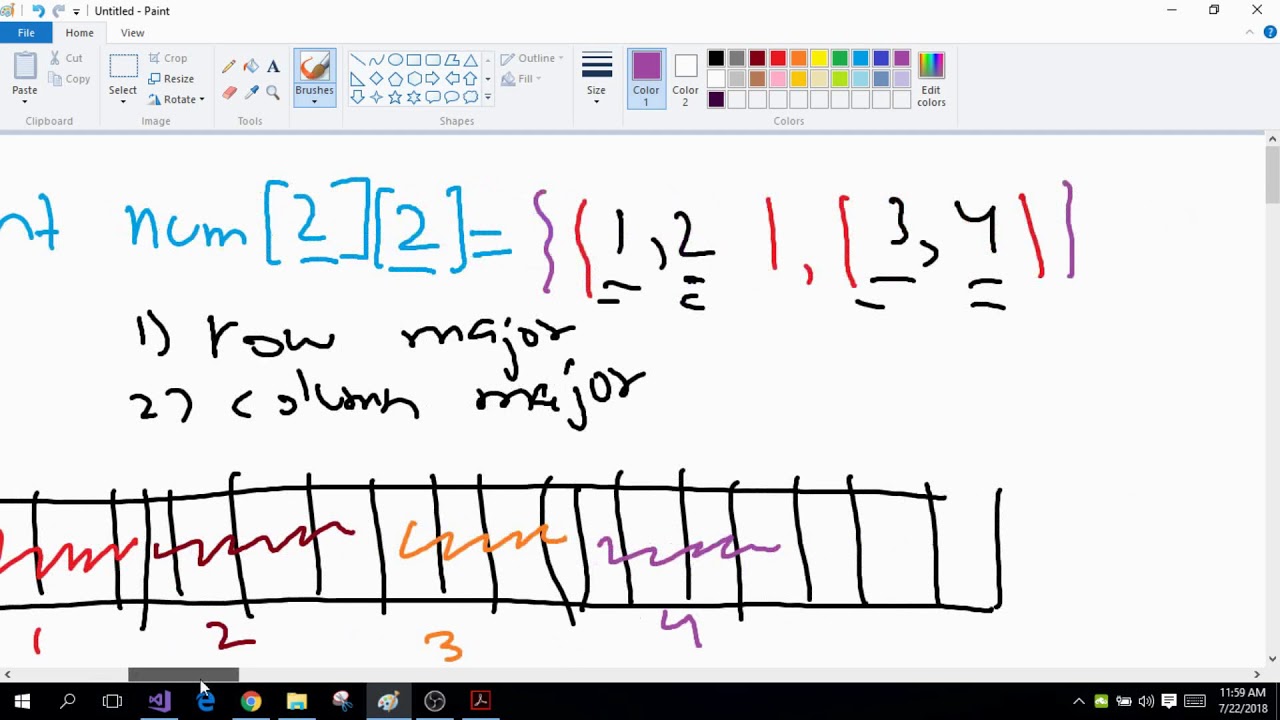Click the Brushes tool icon
Screen dimensions: 1280x720
[x=314, y=67]
